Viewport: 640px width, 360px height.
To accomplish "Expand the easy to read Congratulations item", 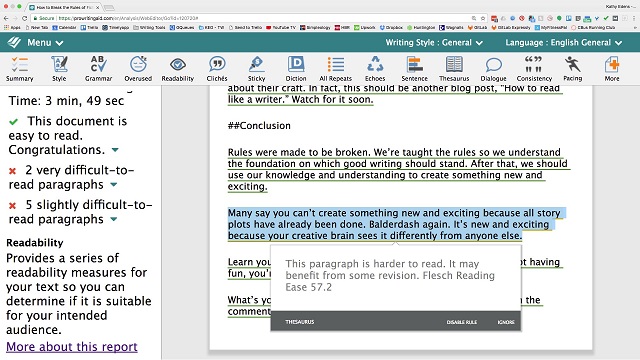I will click(116, 150).
